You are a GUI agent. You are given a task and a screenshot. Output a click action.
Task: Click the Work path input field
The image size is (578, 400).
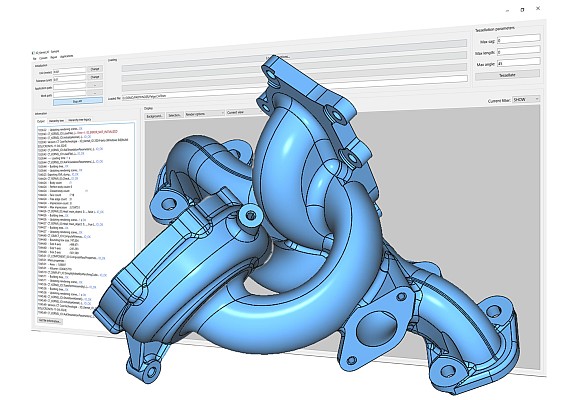click(x=70, y=94)
